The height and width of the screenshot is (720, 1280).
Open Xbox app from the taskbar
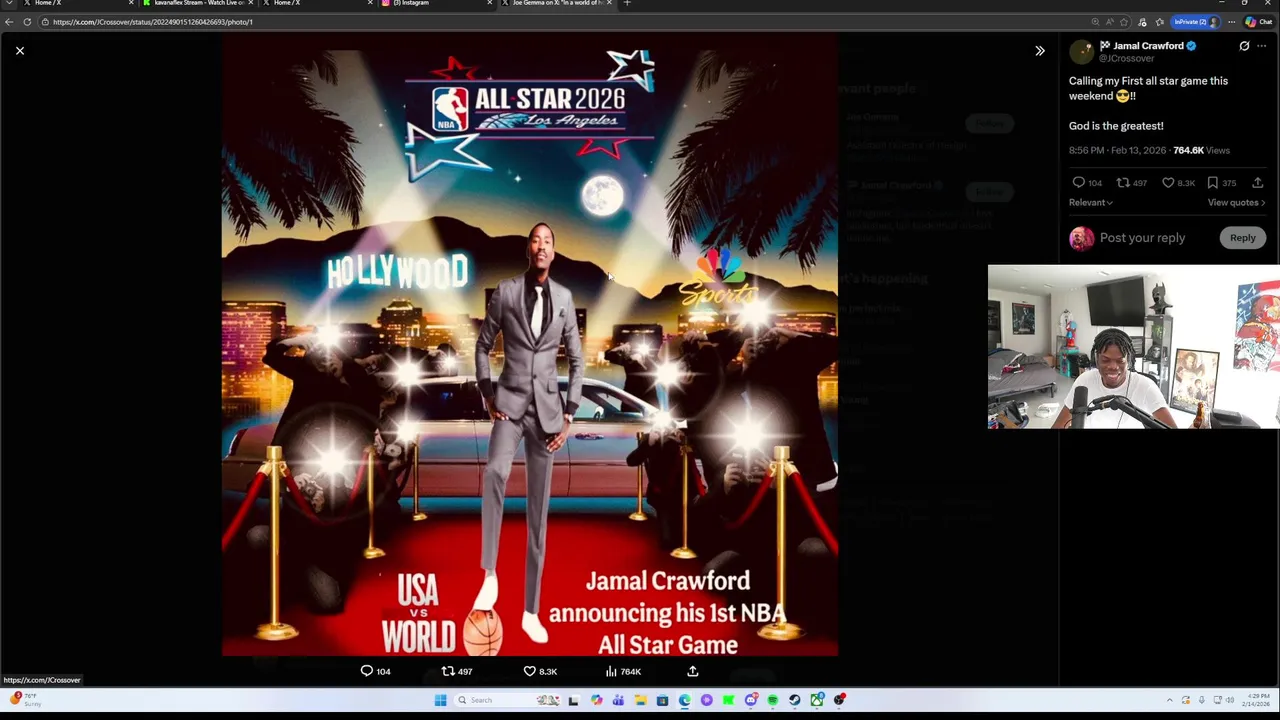817,700
